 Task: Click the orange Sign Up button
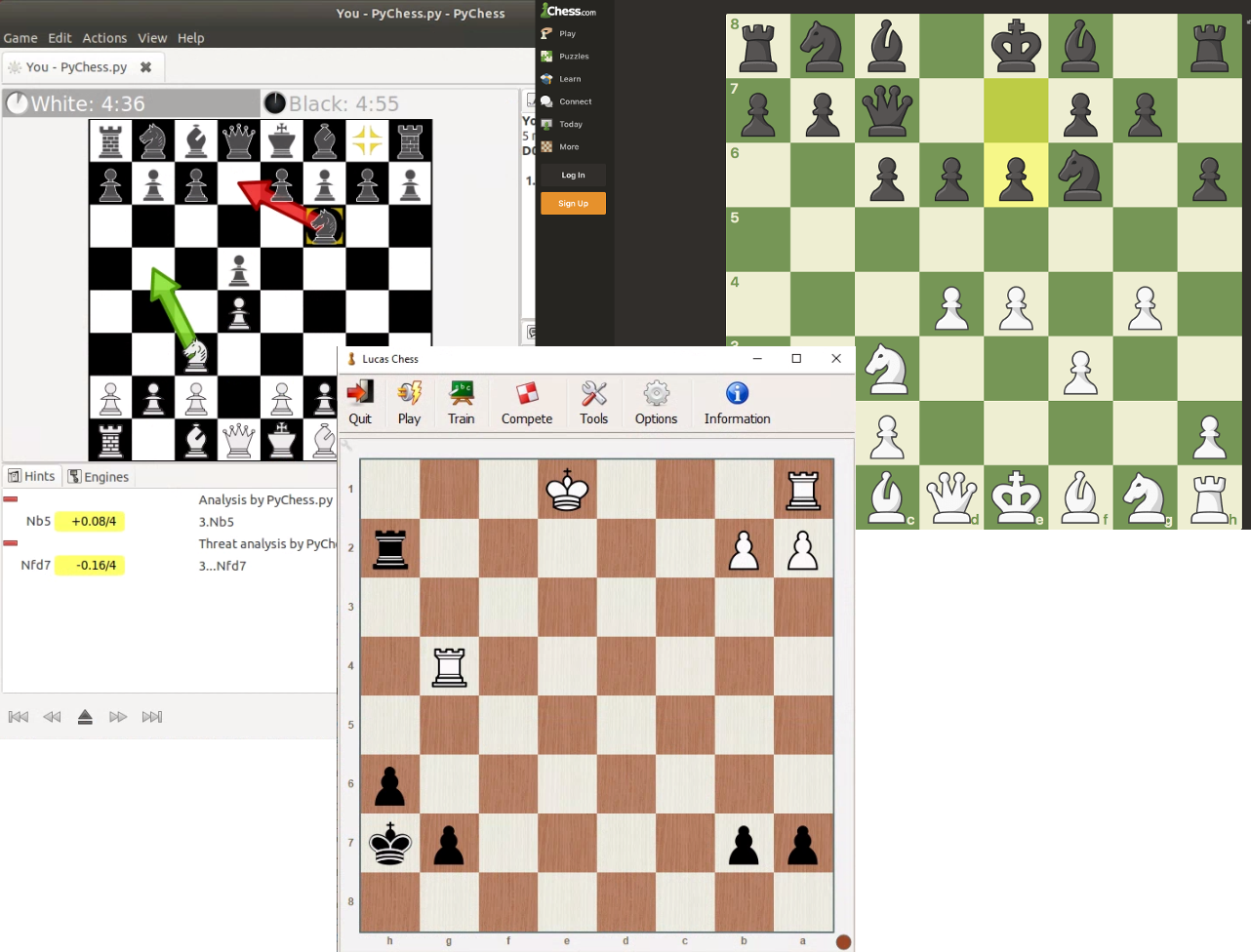[x=572, y=203]
